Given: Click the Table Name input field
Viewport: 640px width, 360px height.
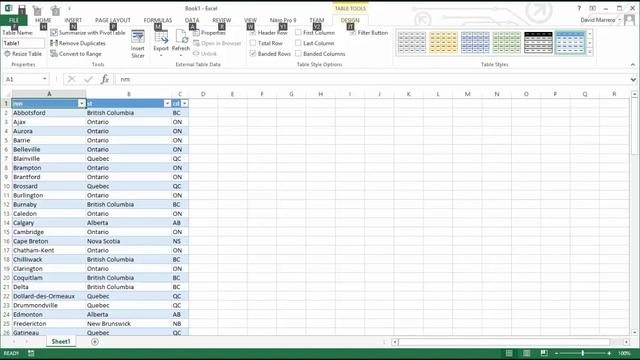Looking at the screenshot, I should click(23, 43).
